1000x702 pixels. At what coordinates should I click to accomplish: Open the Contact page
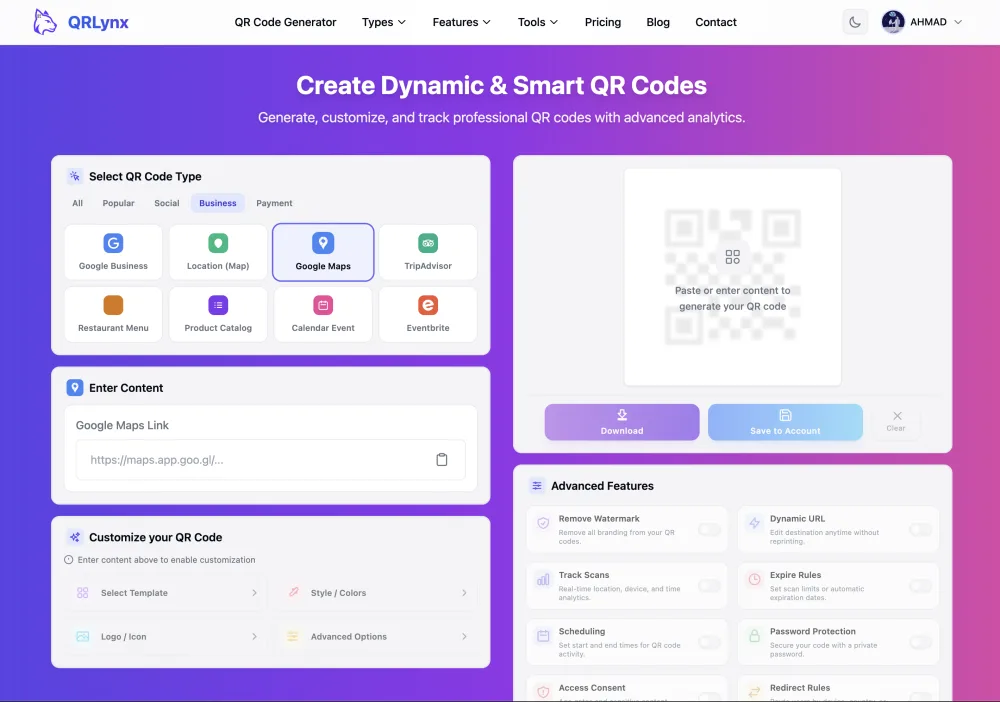716,22
